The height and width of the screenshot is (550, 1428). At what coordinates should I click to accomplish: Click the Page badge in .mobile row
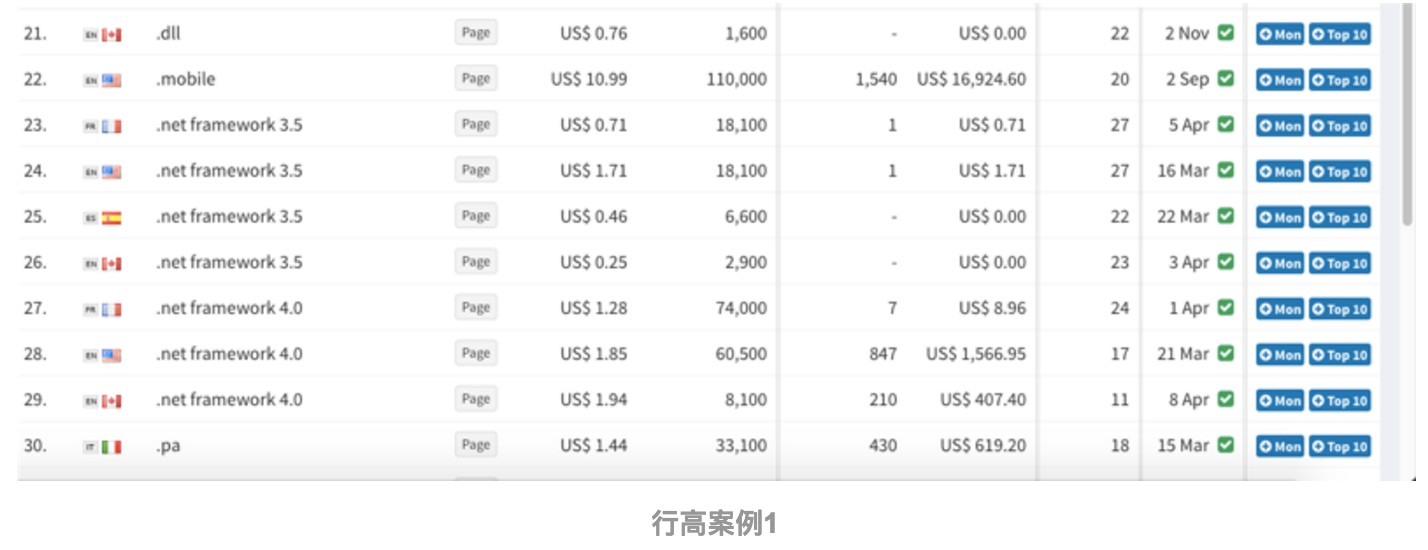point(476,79)
